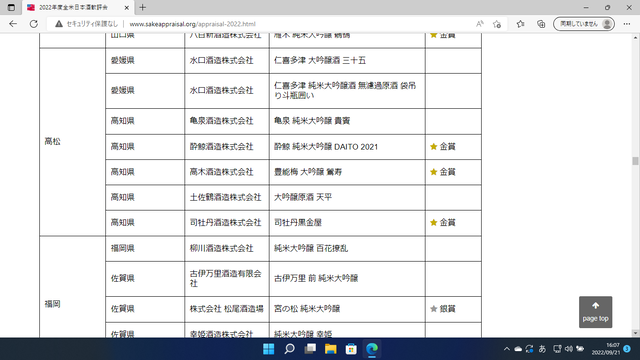Open Windows taskbar search

tap(289, 349)
